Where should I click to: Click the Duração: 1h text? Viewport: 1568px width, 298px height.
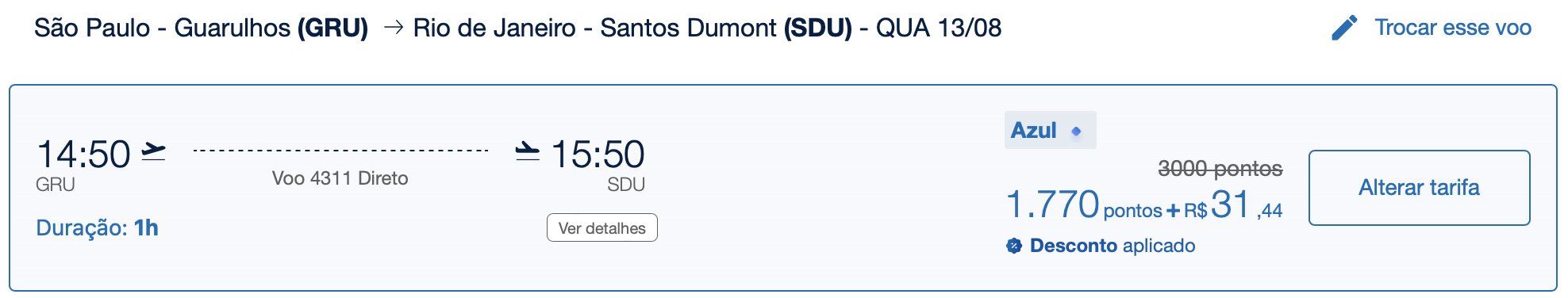point(97,228)
